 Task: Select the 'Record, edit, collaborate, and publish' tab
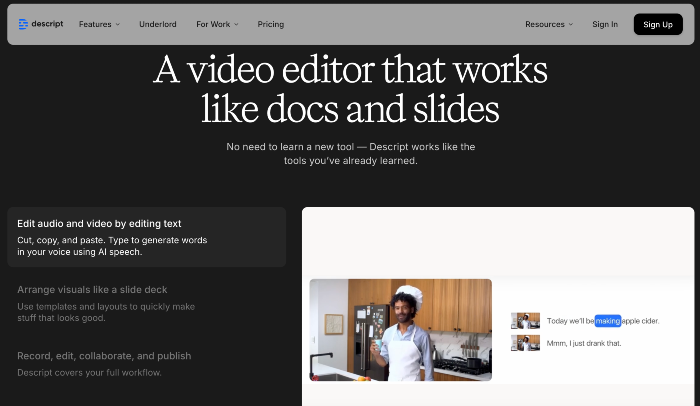pos(146,364)
